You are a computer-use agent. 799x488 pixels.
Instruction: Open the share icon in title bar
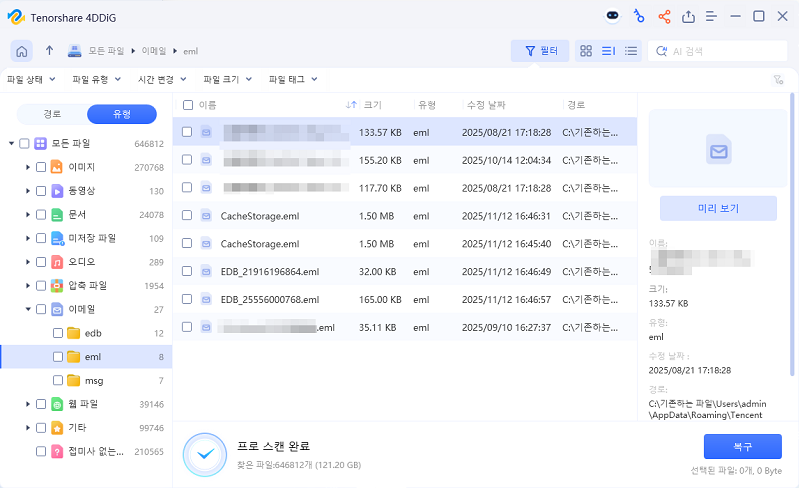pos(664,17)
